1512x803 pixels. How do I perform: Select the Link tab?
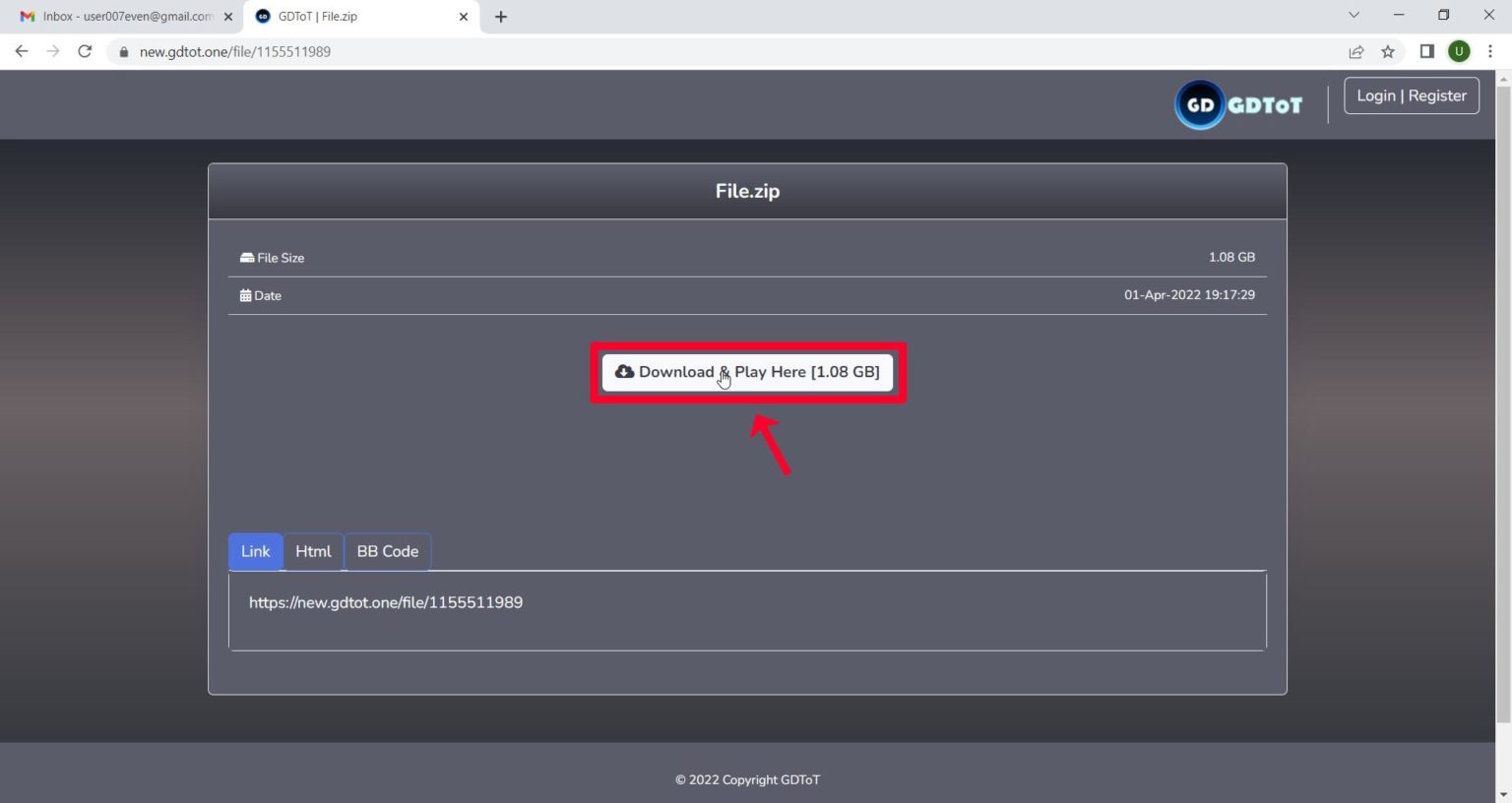(x=255, y=551)
